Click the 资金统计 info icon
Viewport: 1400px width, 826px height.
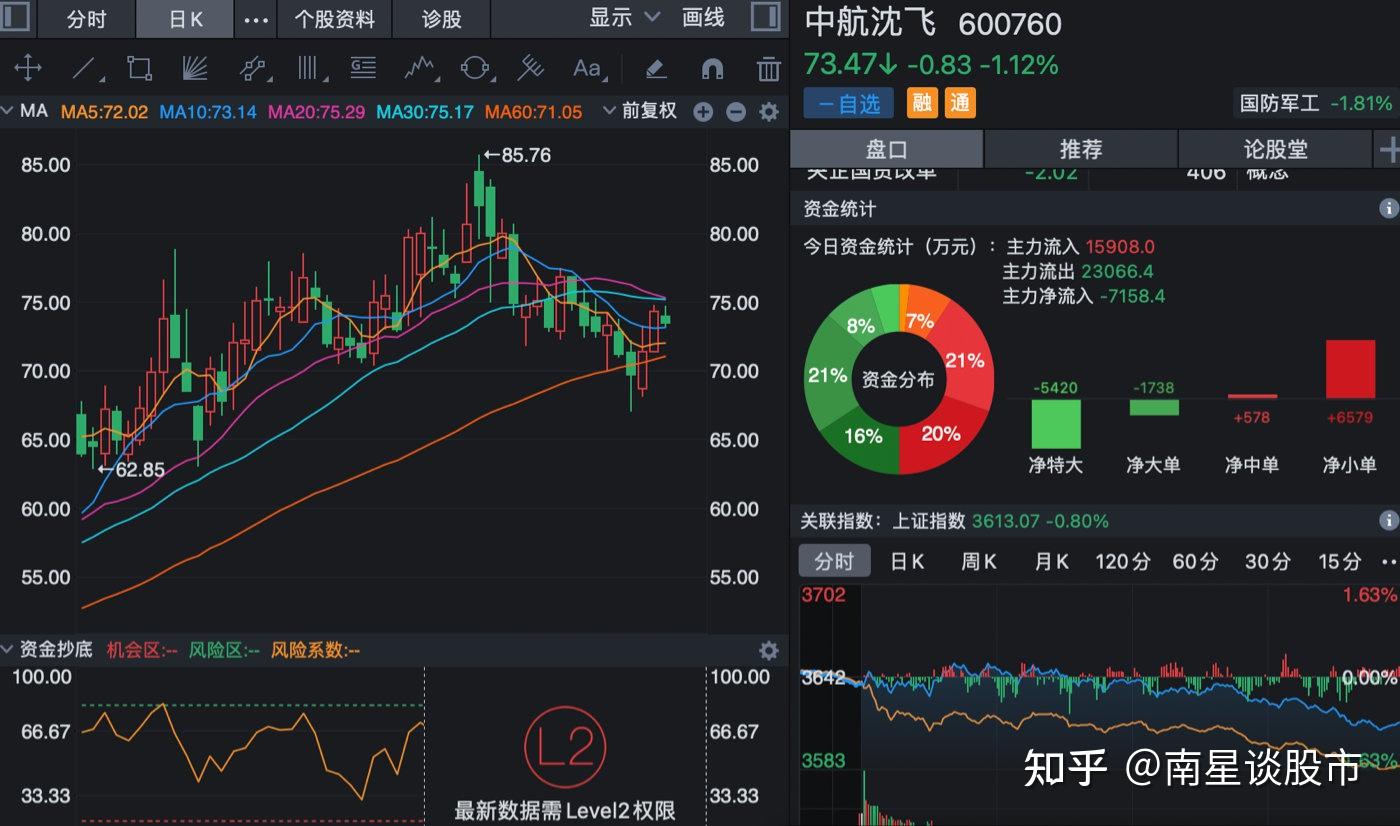tap(1388, 208)
